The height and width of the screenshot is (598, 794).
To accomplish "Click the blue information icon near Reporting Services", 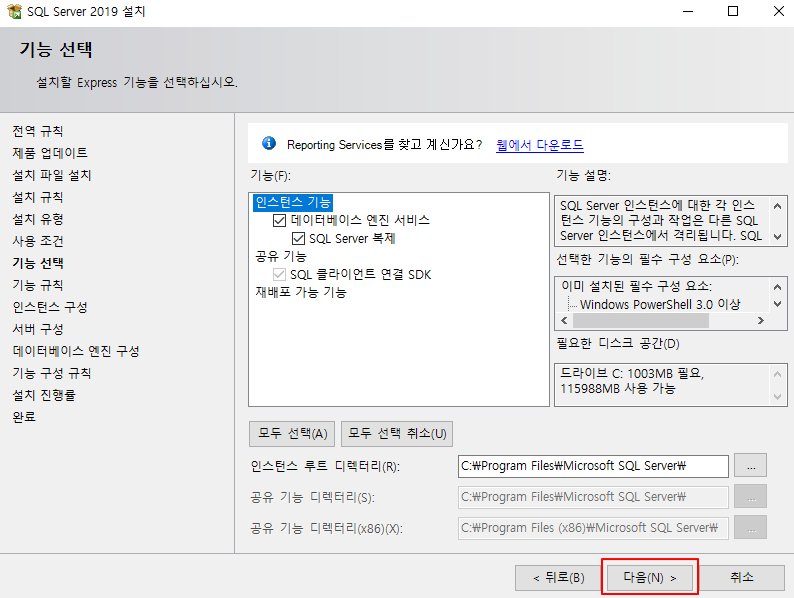I will pyautogui.click(x=269, y=143).
